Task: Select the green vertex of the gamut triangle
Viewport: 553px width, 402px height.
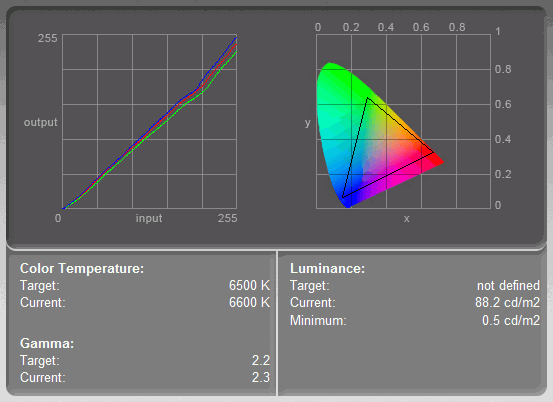Action: [367, 98]
